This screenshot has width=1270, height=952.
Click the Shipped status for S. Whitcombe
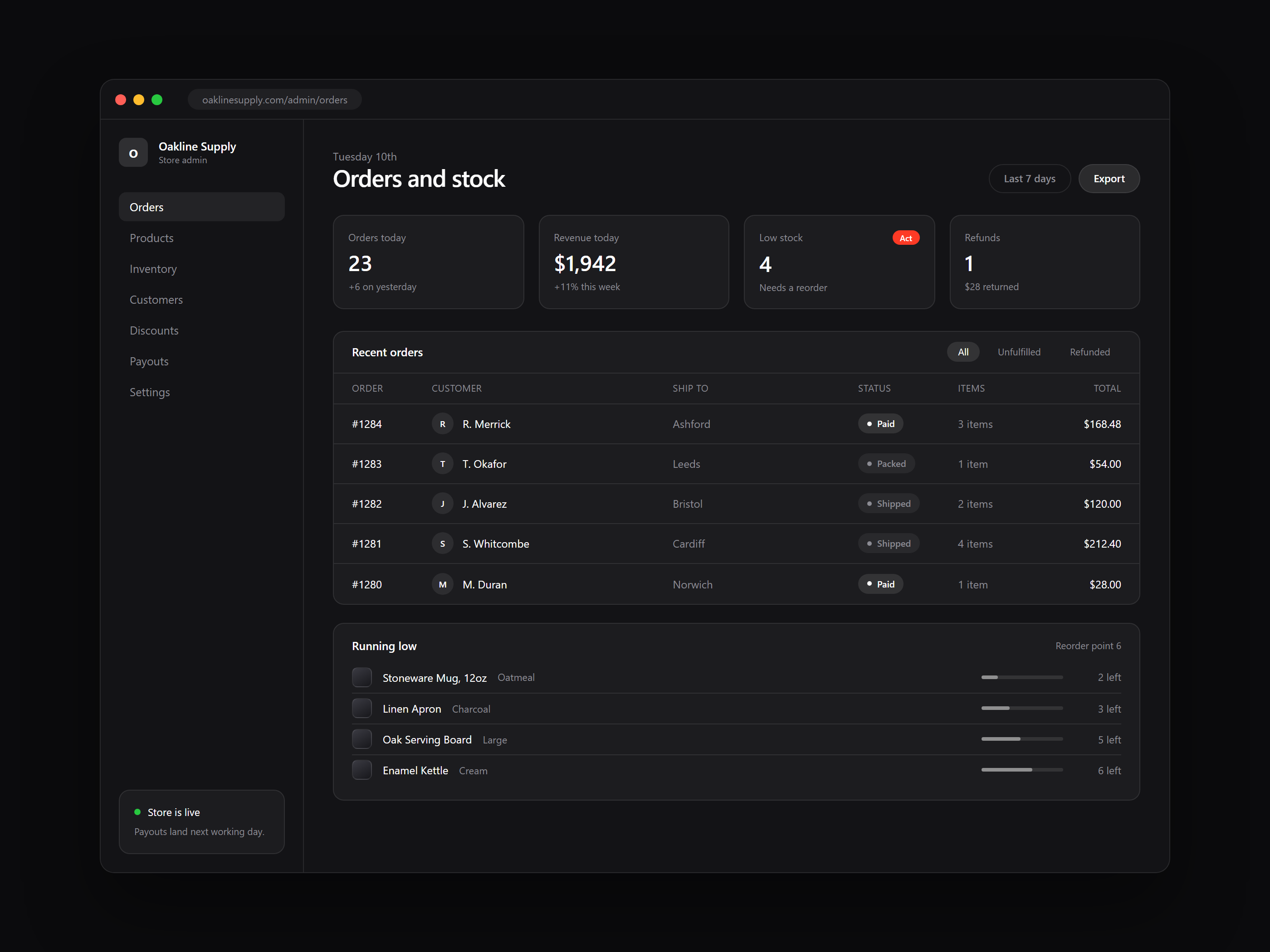(888, 544)
